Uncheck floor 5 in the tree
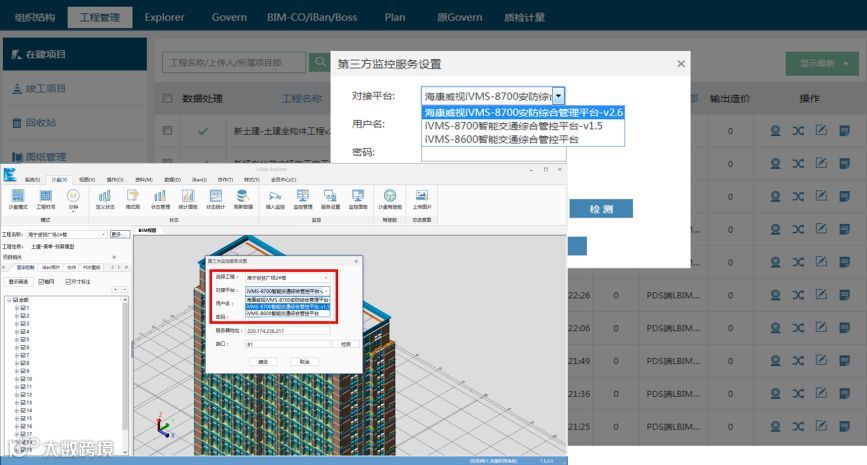The image size is (867, 465). coord(23,339)
